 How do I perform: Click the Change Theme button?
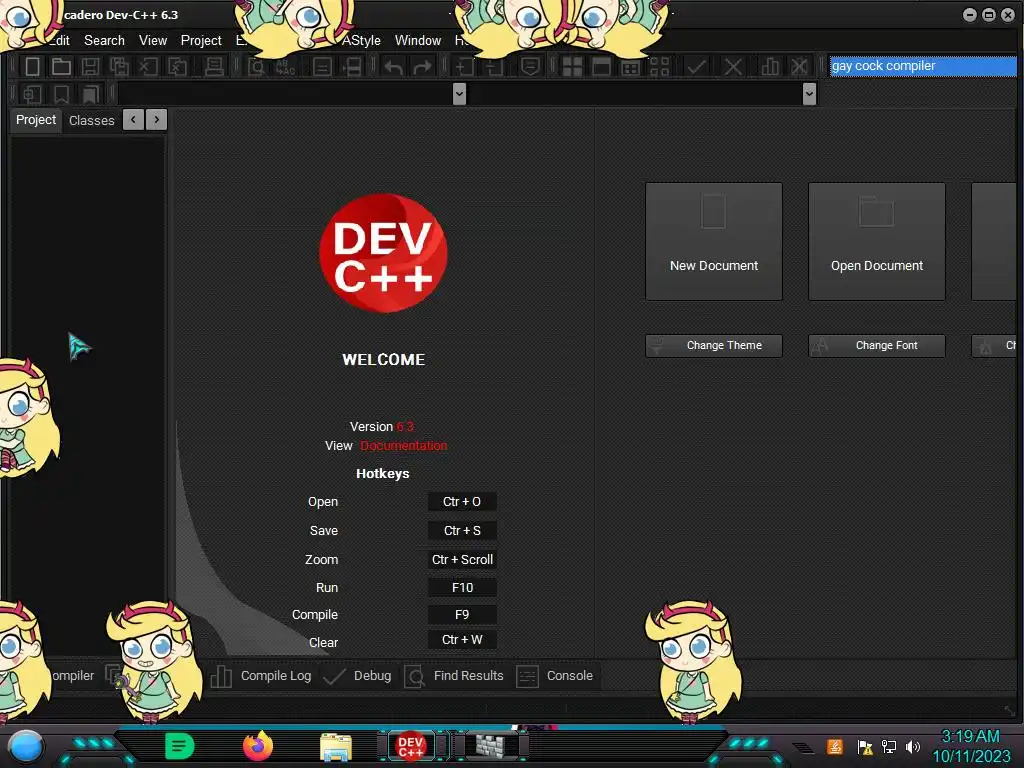click(x=714, y=345)
